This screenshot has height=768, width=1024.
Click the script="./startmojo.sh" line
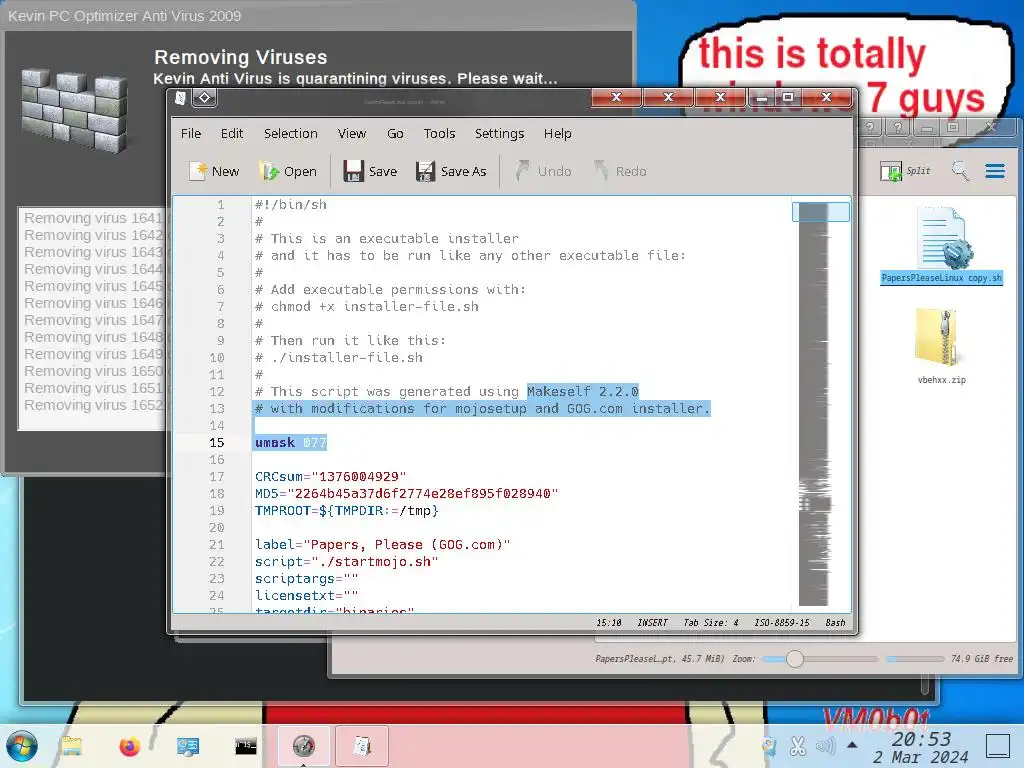[x=347, y=562]
